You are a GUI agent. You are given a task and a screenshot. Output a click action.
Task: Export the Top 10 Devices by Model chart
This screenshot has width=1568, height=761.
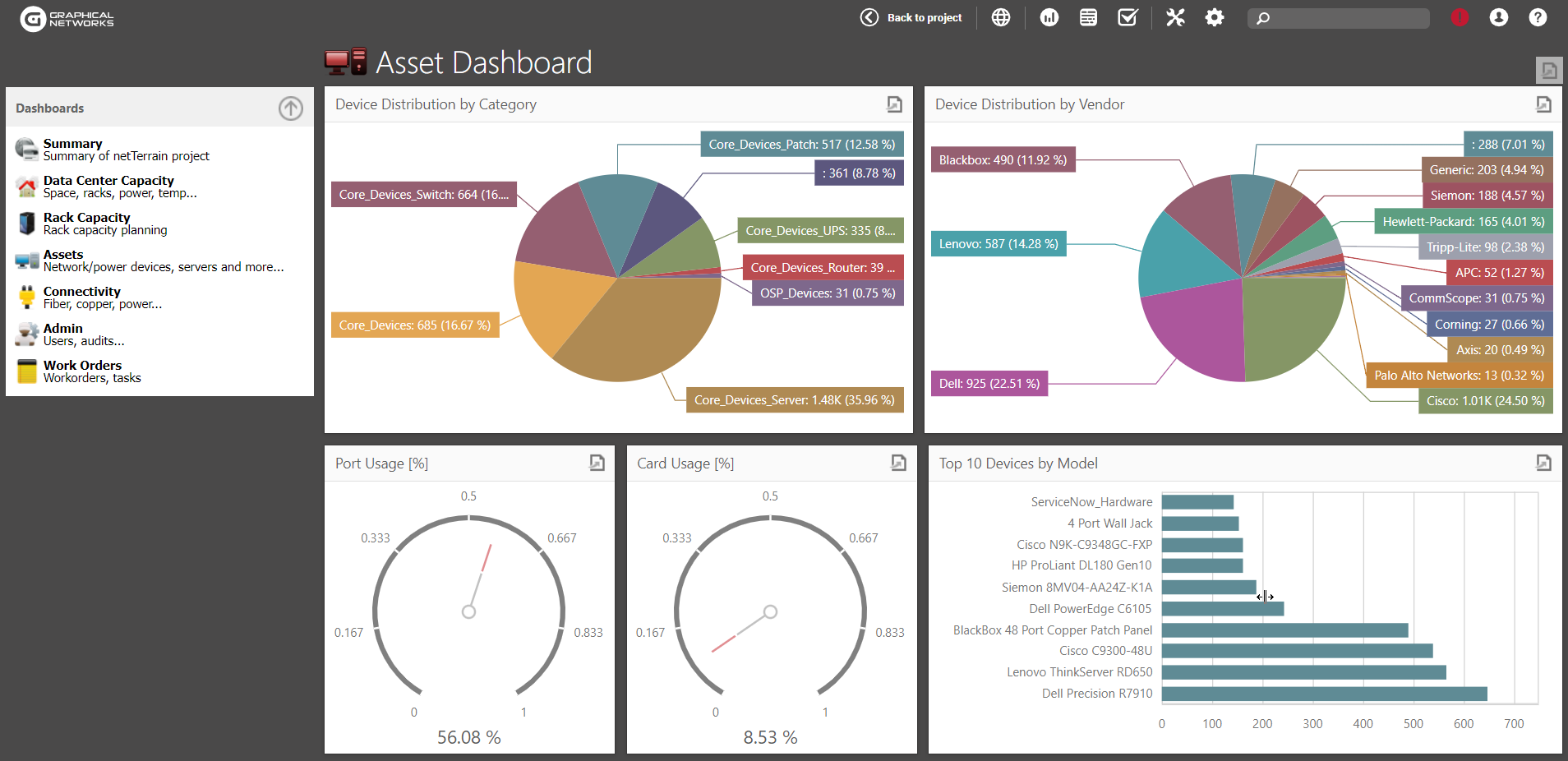point(1543,464)
